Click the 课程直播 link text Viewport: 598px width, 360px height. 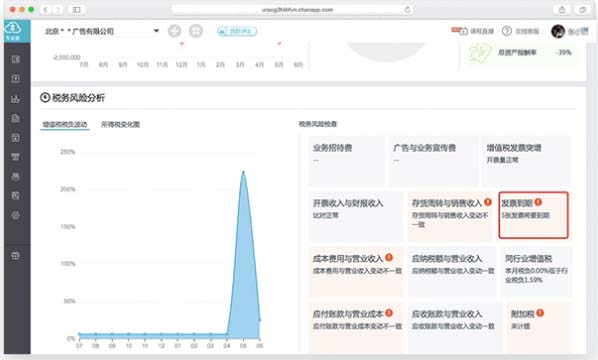click(482, 31)
